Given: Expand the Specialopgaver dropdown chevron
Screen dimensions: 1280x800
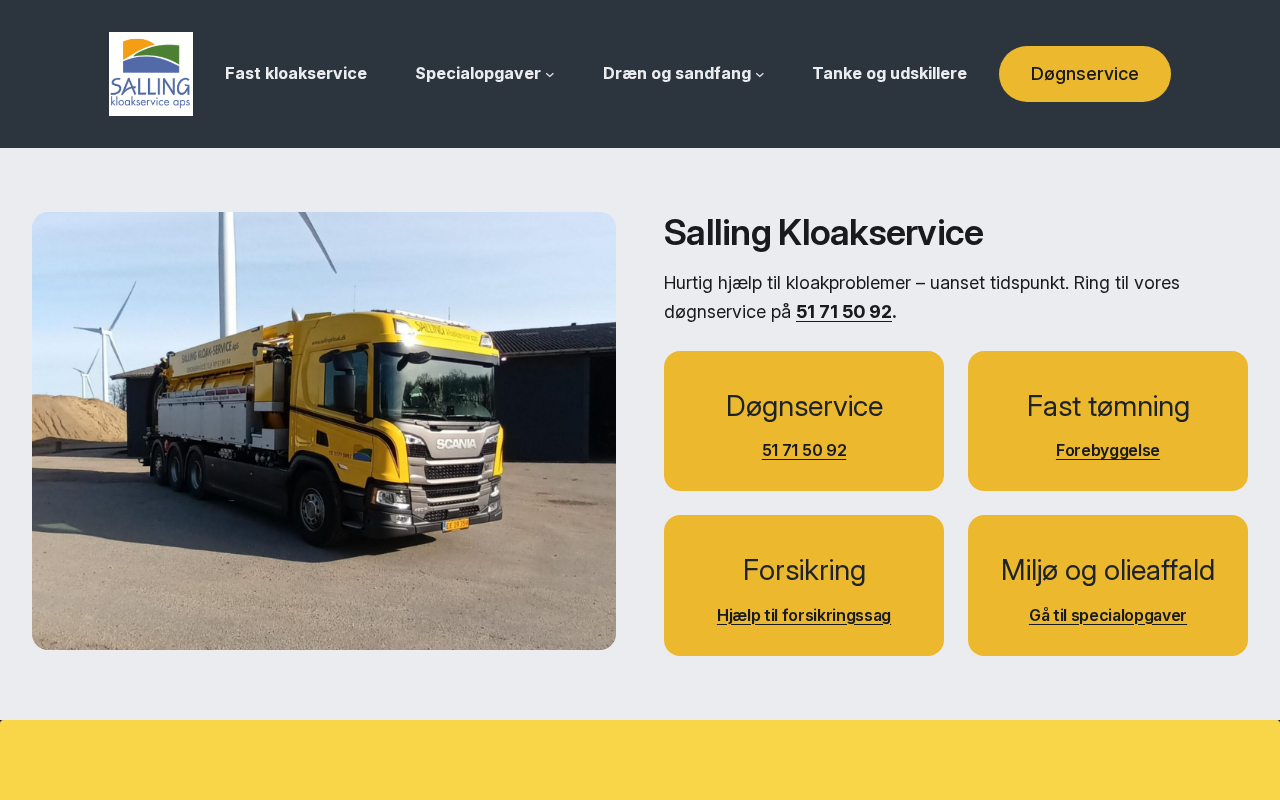Looking at the screenshot, I should click(550, 74).
